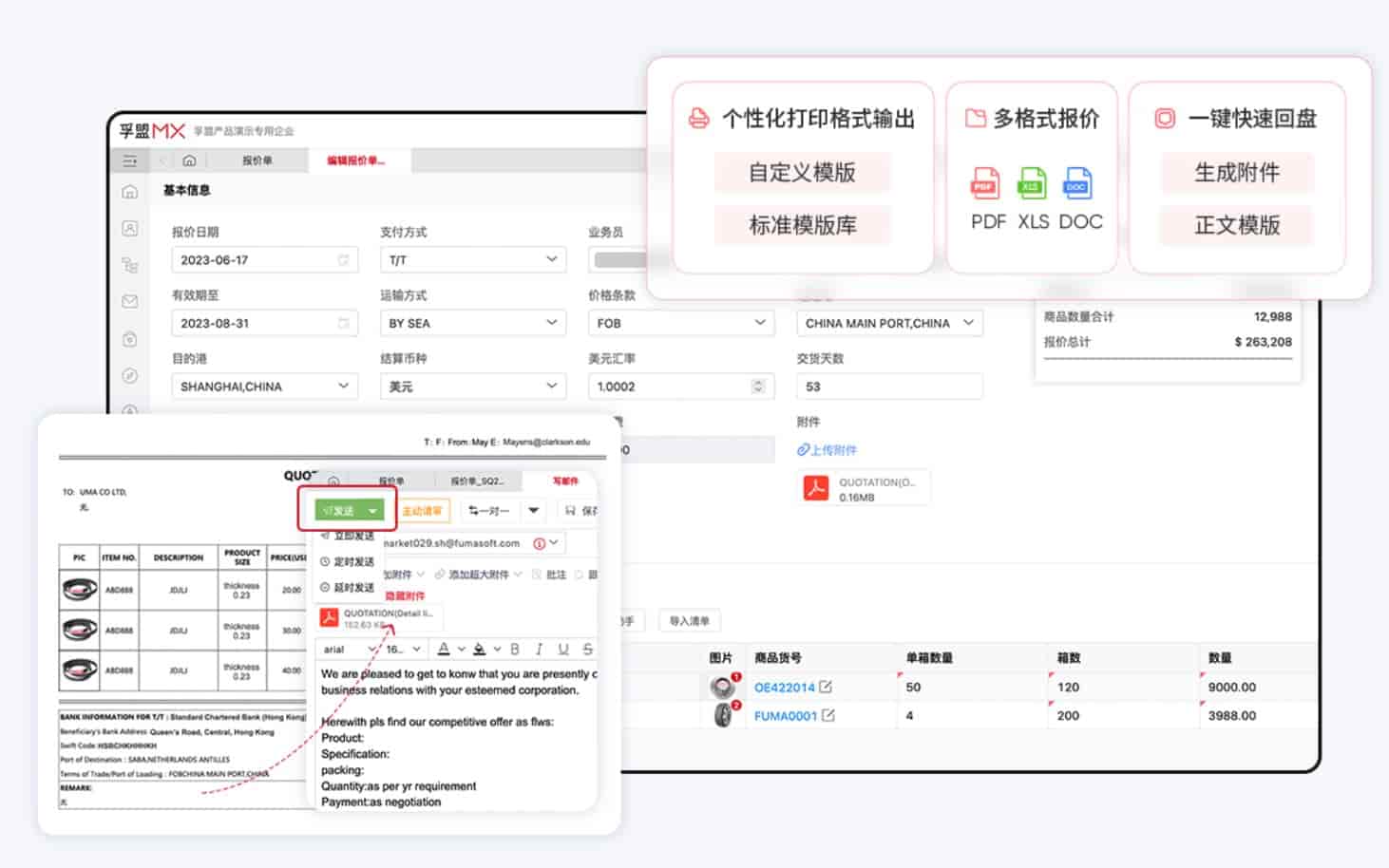Click the 上传附件 upload link
Image resolution: width=1389 pixels, height=868 pixels.
[828, 450]
